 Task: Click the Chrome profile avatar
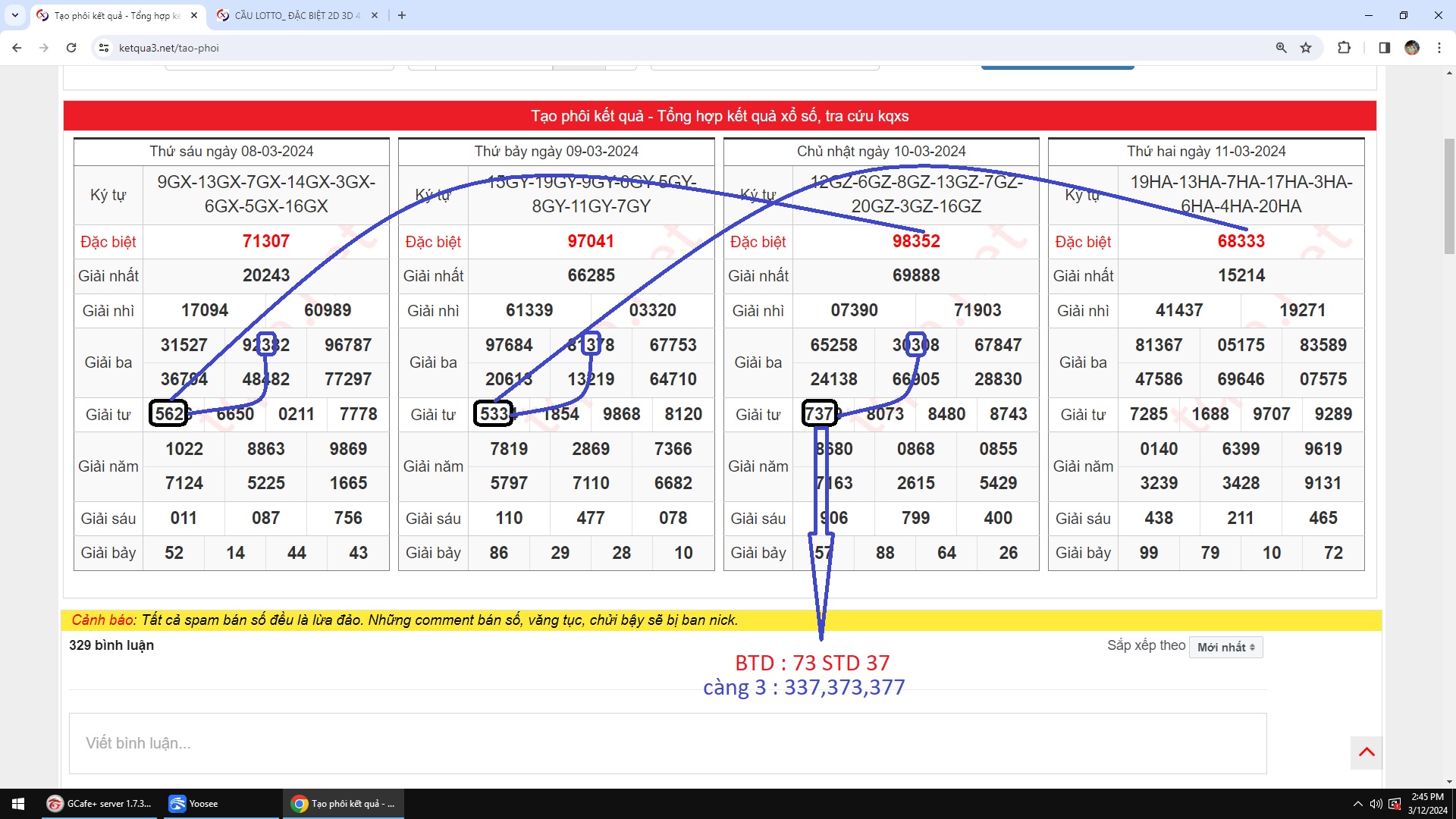(1412, 48)
